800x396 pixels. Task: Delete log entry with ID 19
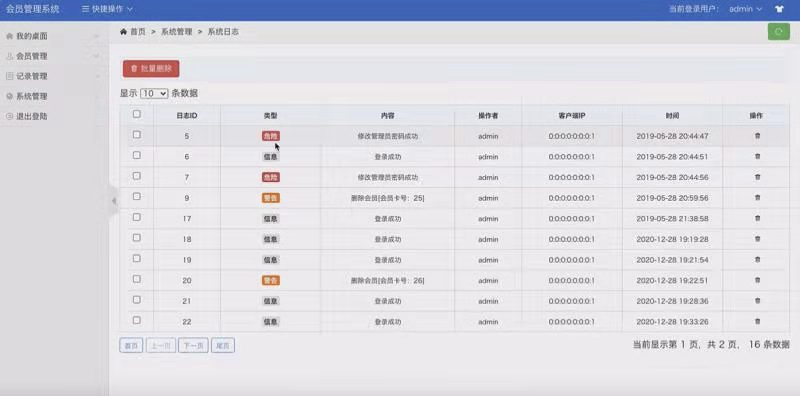[x=757, y=260]
